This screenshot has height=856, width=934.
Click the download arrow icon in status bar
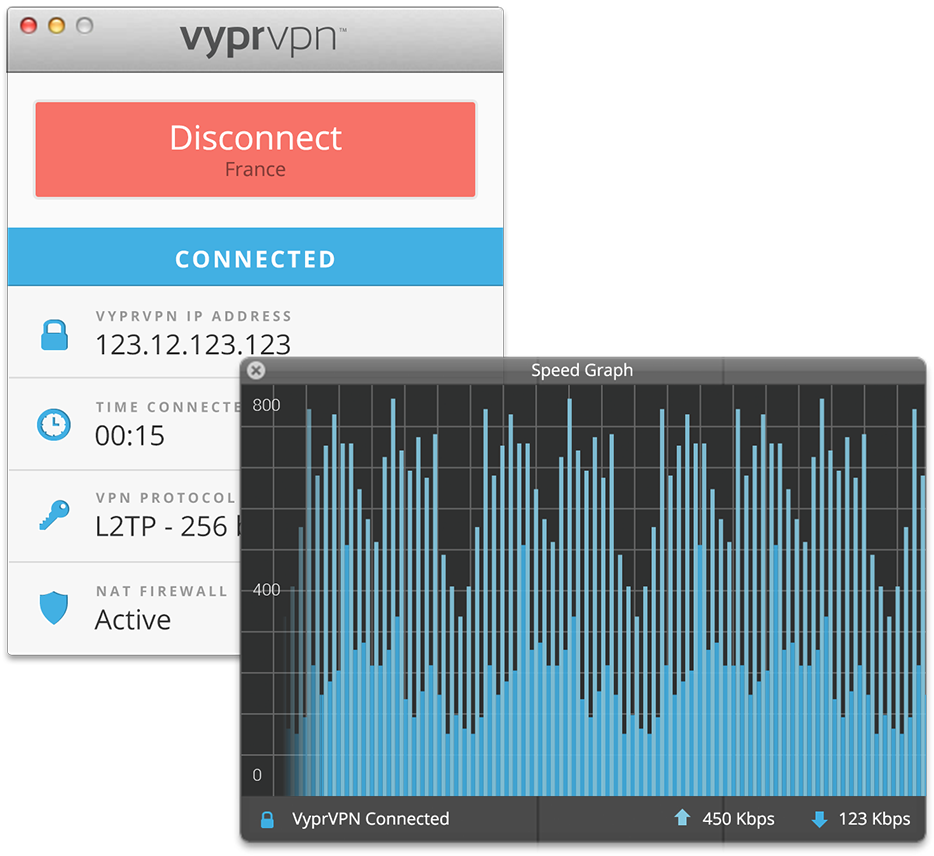(x=820, y=819)
